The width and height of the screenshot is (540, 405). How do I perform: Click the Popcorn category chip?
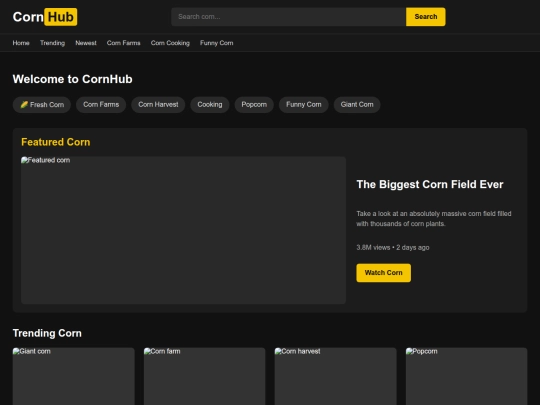(x=254, y=105)
